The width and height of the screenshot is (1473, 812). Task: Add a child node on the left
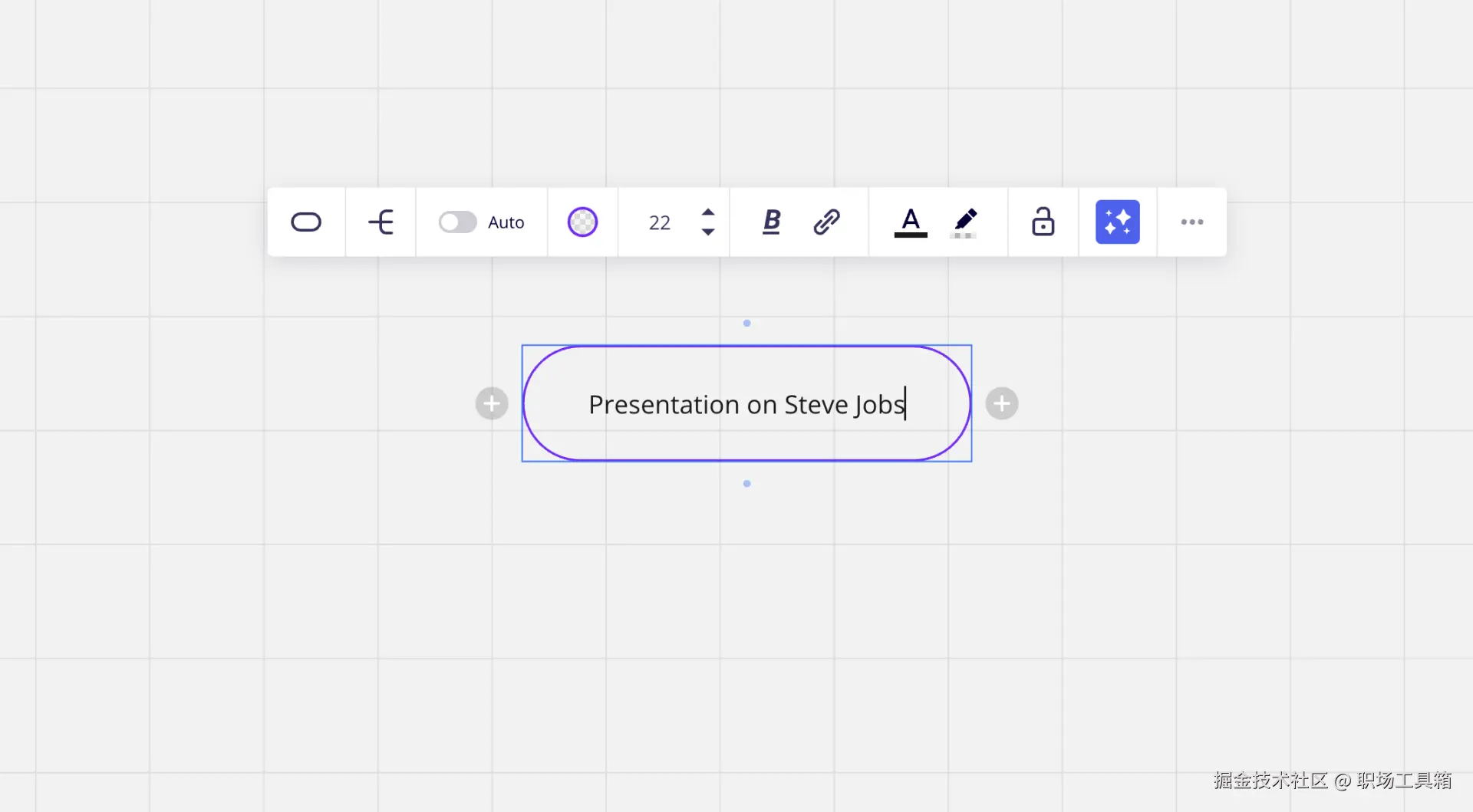click(492, 403)
